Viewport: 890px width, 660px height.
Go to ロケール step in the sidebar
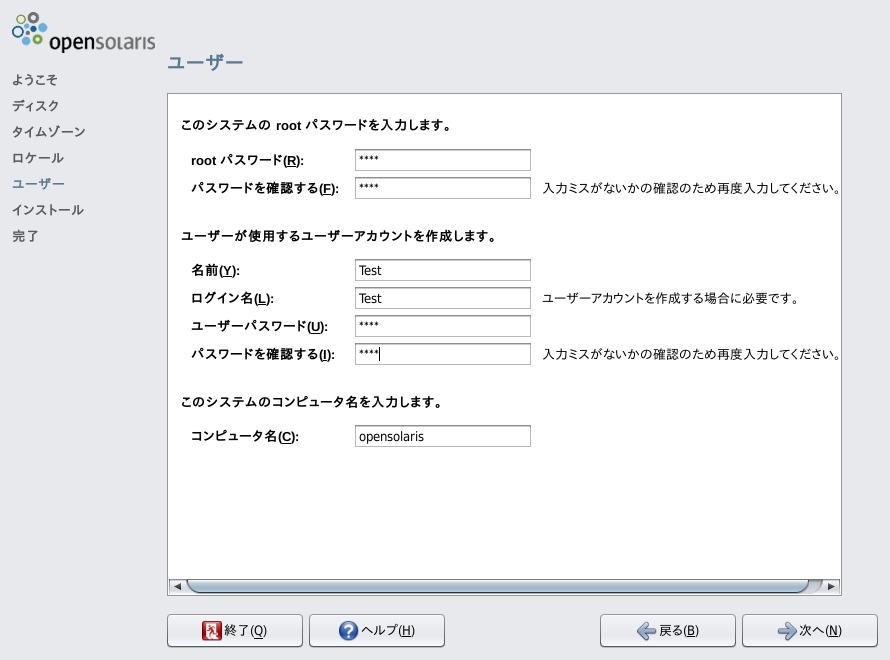point(38,158)
